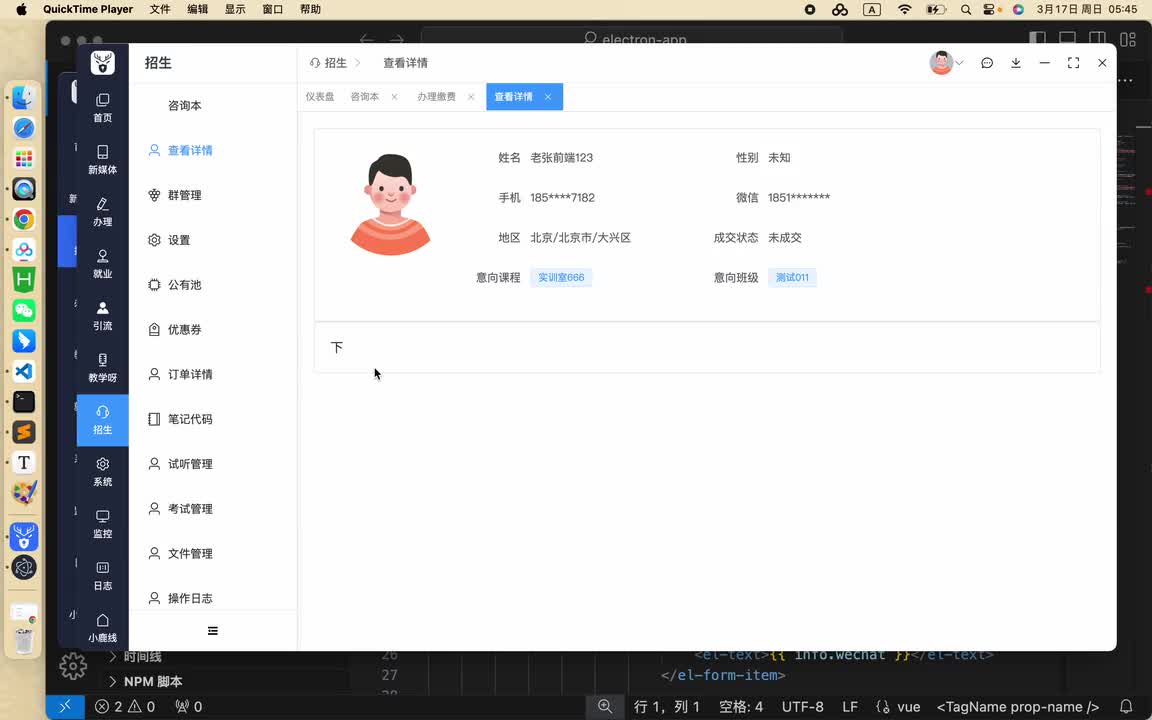Viewport: 1152px width, 720px height.
Task: Click the name 老张前端123
Action: tap(561, 158)
